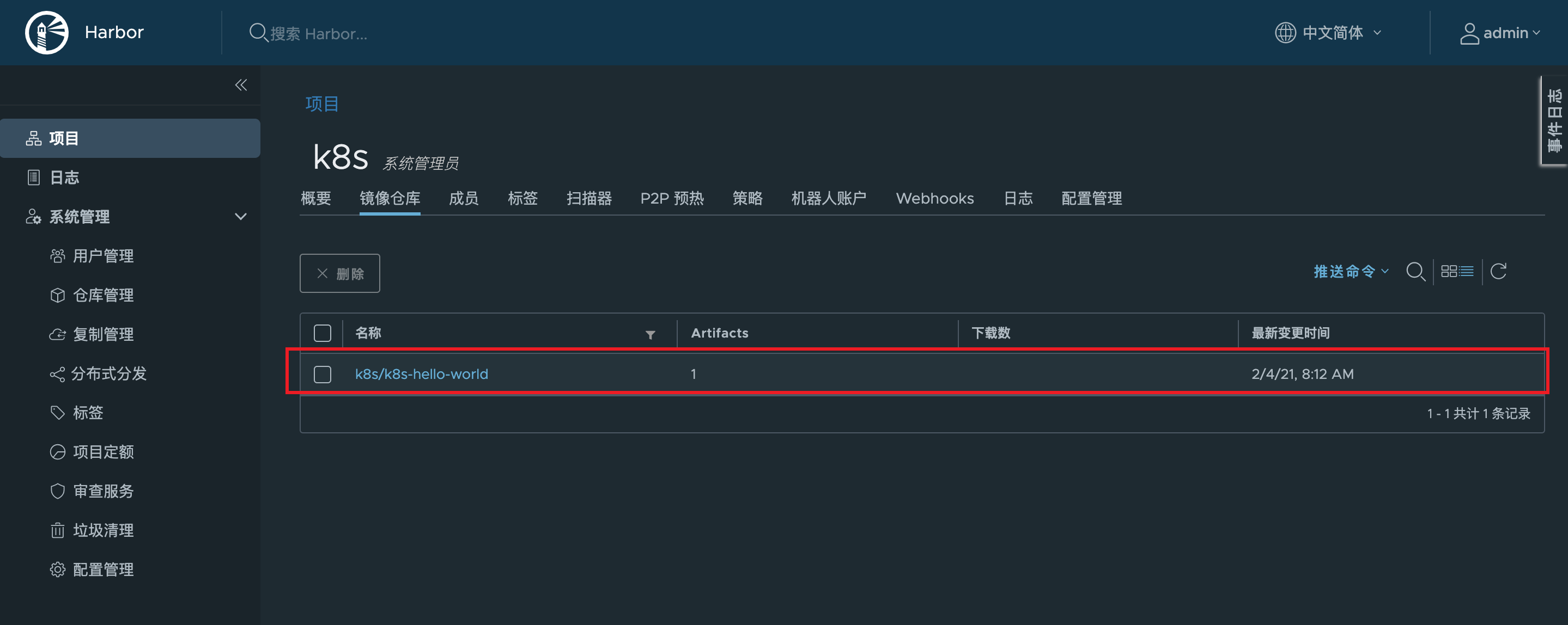The height and width of the screenshot is (625, 1568).
Task: Open the k8s/k8s-hello-world repository link
Action: tap(421, 374)
